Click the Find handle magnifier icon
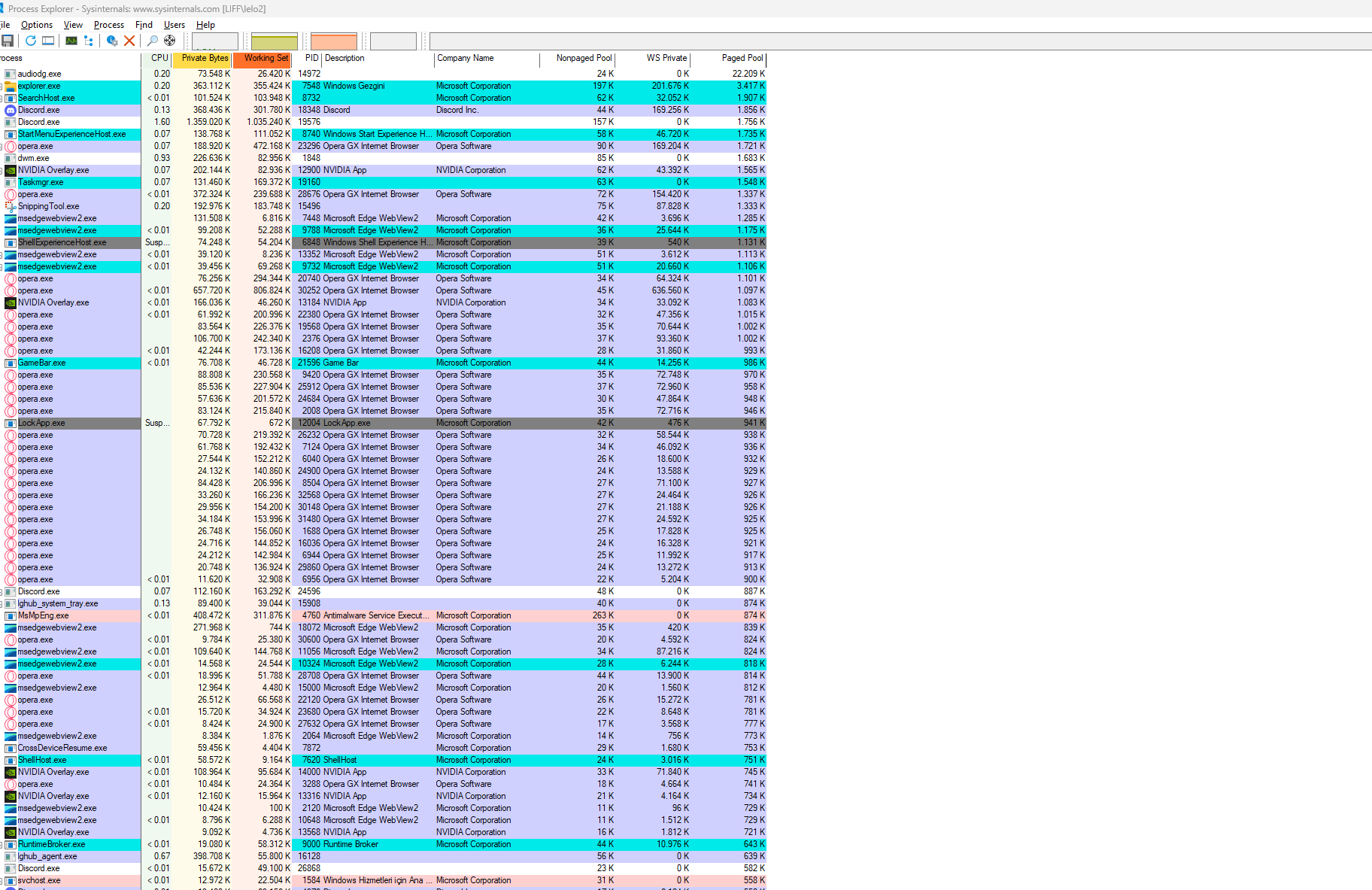This screenshot has width=1372, height=890. point(153,41)
